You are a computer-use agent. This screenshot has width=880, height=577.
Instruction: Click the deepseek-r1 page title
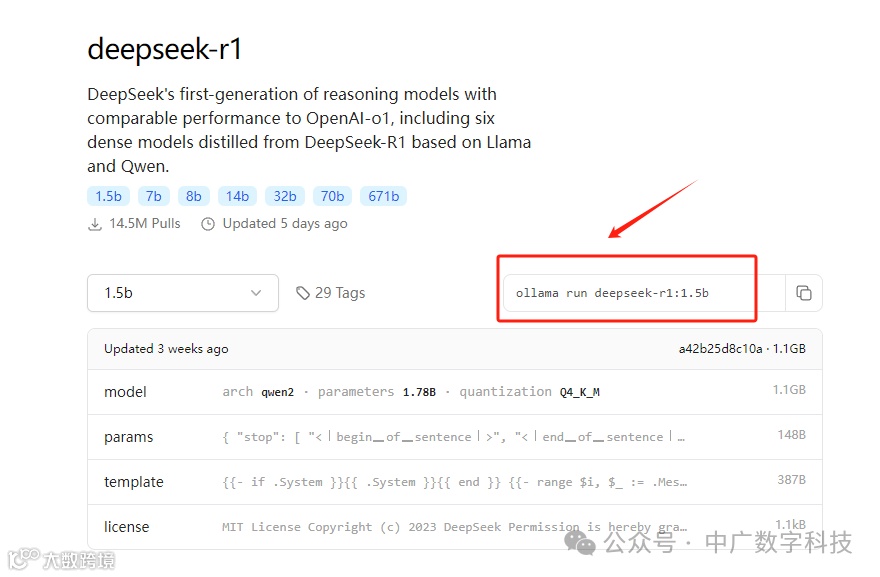[164, 49]
